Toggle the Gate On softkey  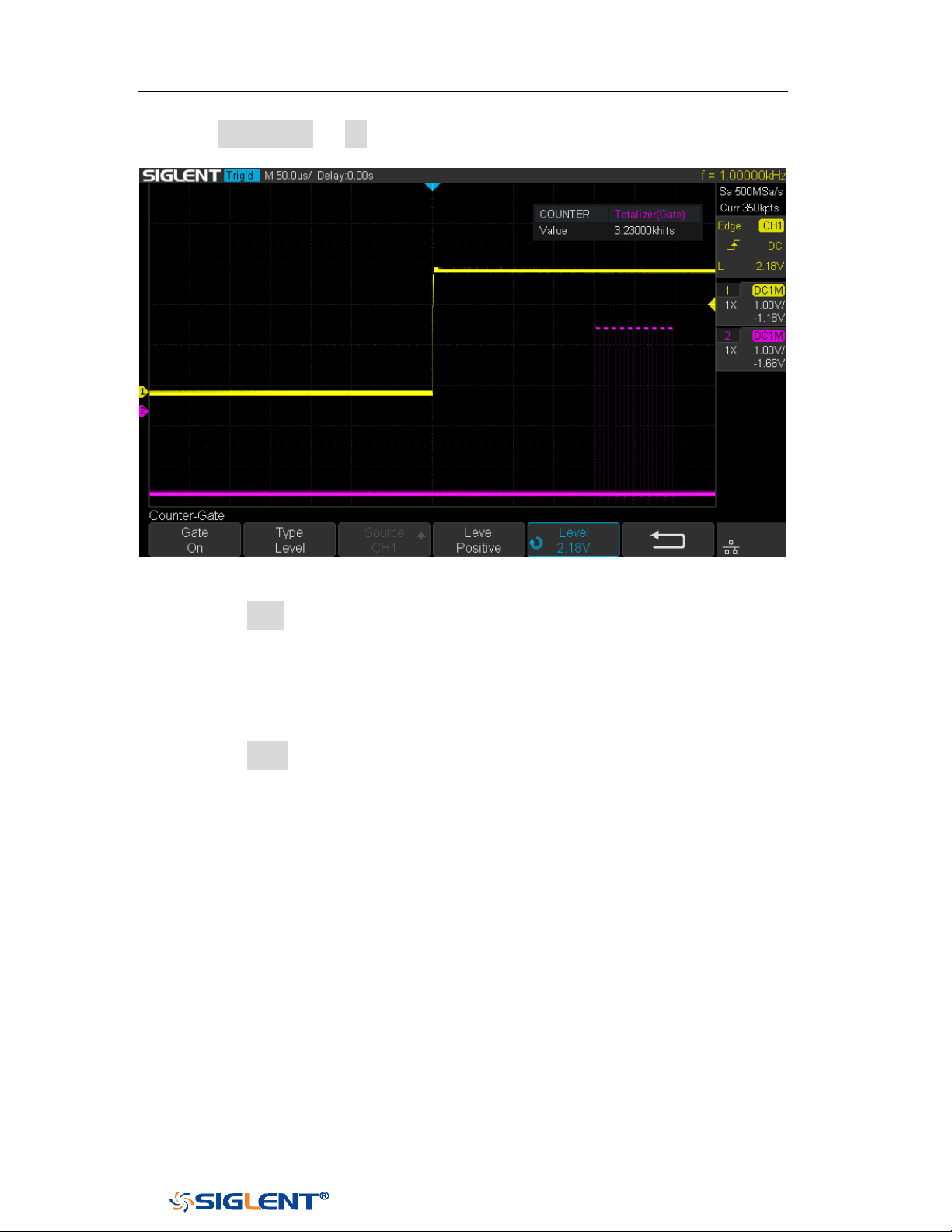click(194, 539)
